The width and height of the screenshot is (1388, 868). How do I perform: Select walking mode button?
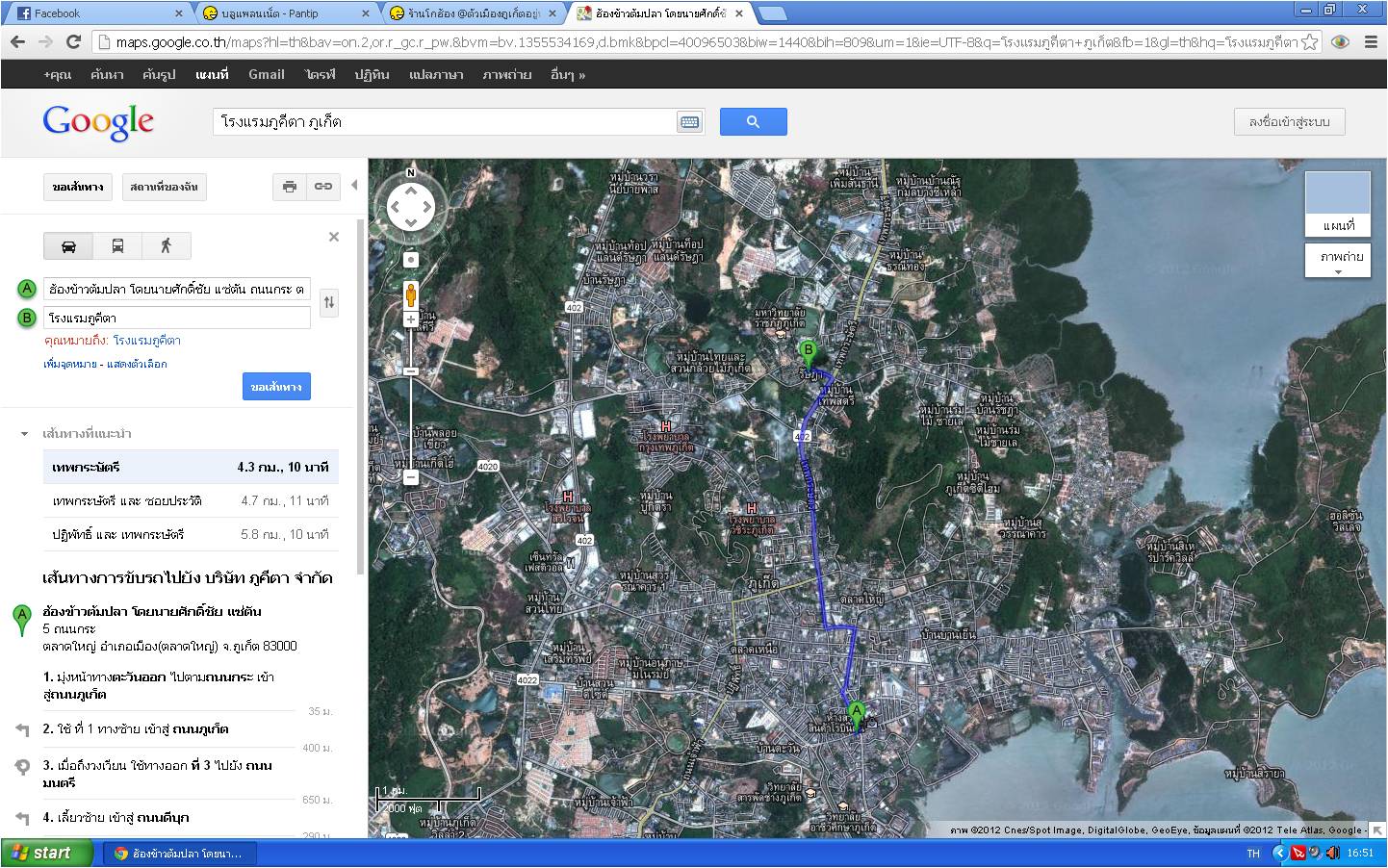(x=166, y=246)
